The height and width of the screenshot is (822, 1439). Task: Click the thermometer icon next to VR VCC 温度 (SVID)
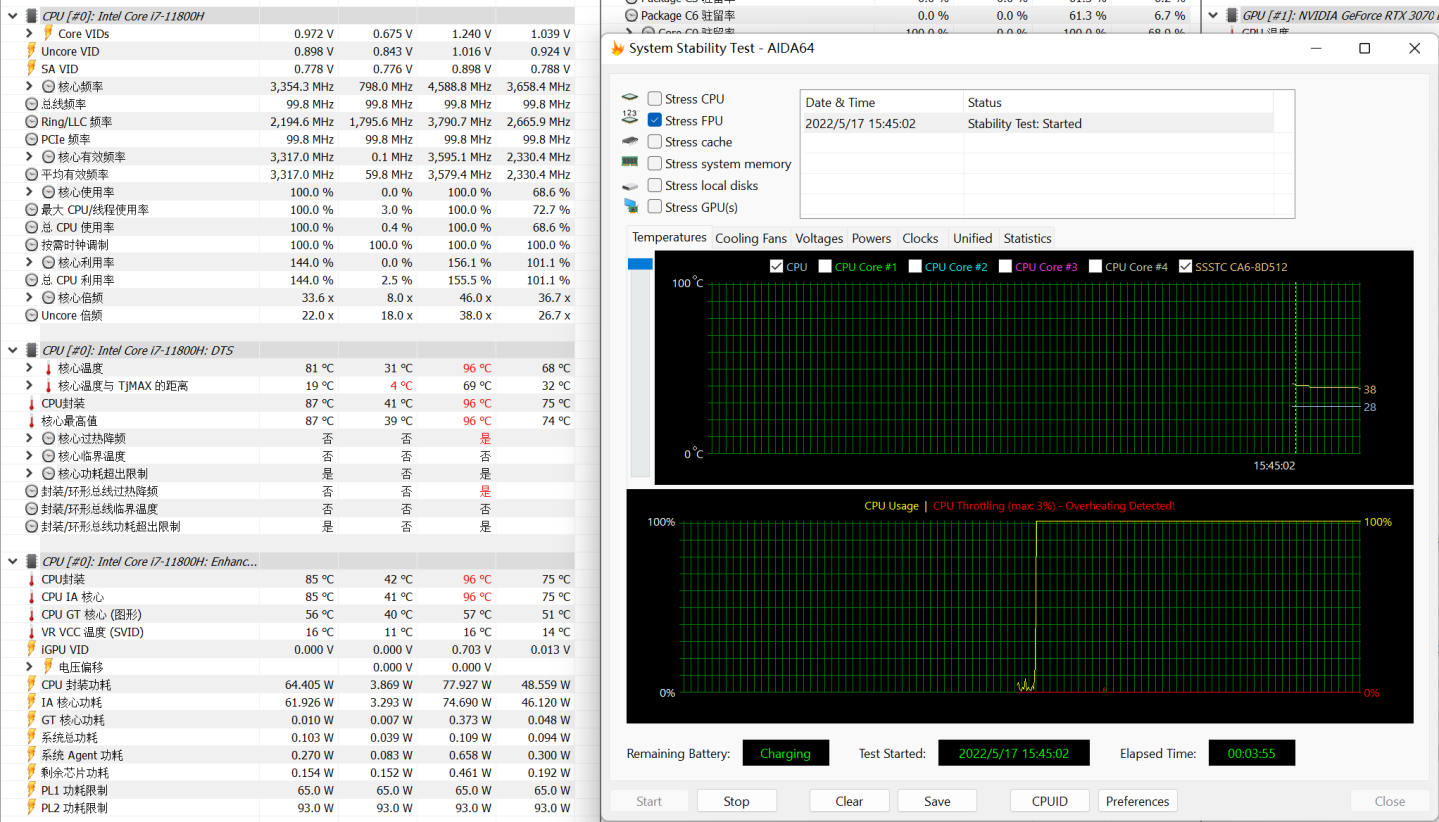tap(32, 632)
